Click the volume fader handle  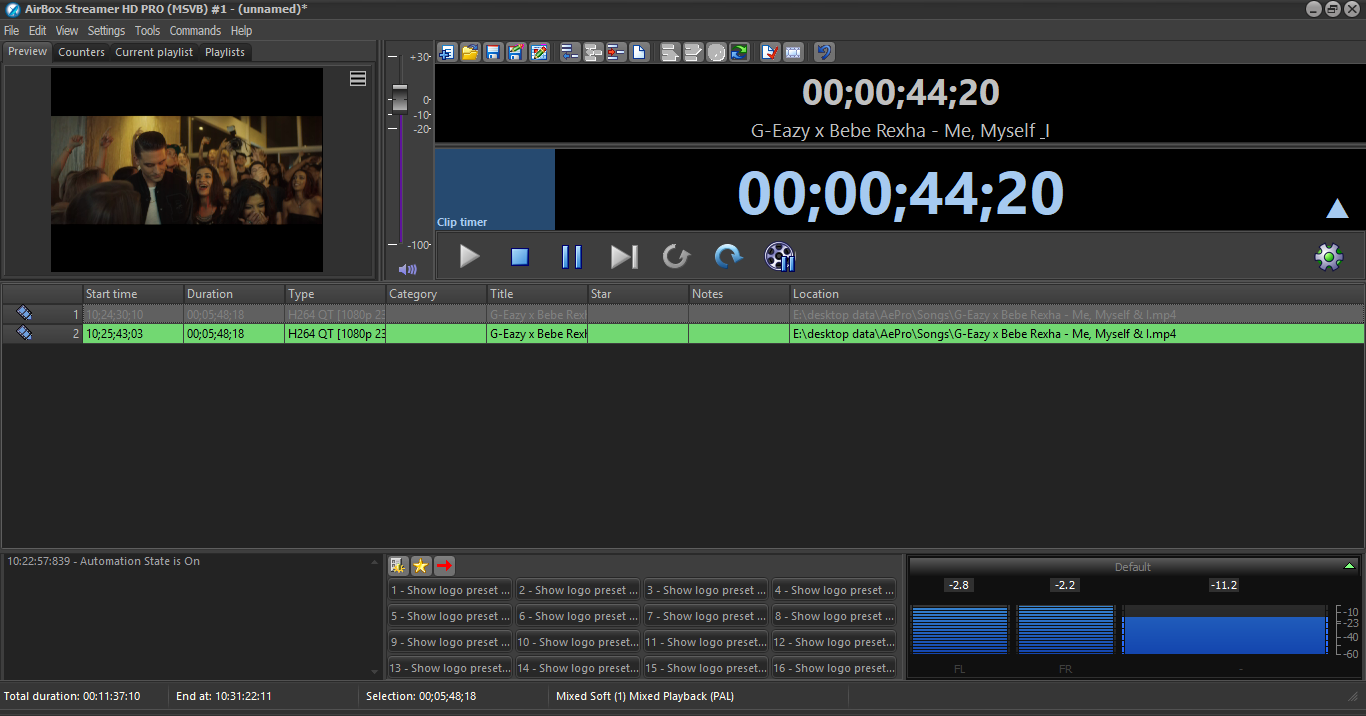click(x=400, y=99)
